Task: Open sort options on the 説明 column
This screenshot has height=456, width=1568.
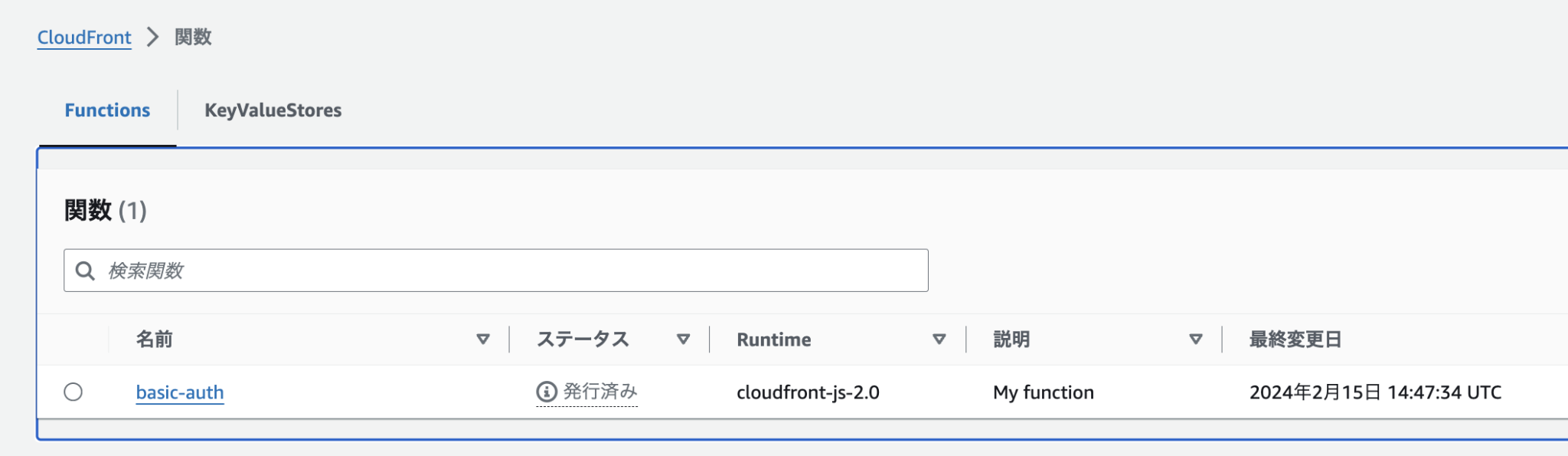Action: pyautogui.click(x=1194, y=338)
